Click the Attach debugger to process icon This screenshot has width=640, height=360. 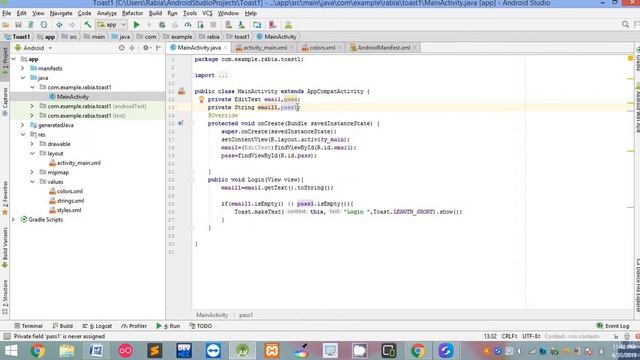pyautogui.click(x=200, y=25)
